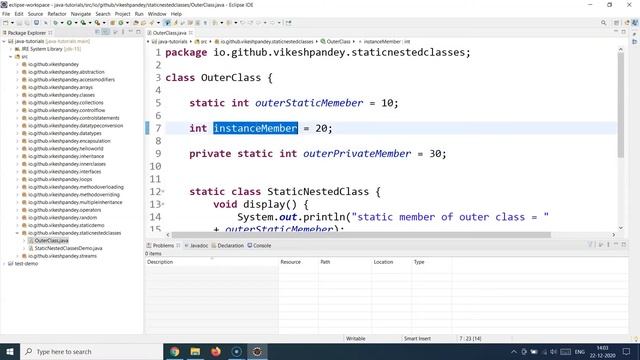Switch to the Java perspective icon
The width and height of the screenshot is (640, 360).
(x=635, y=23)
